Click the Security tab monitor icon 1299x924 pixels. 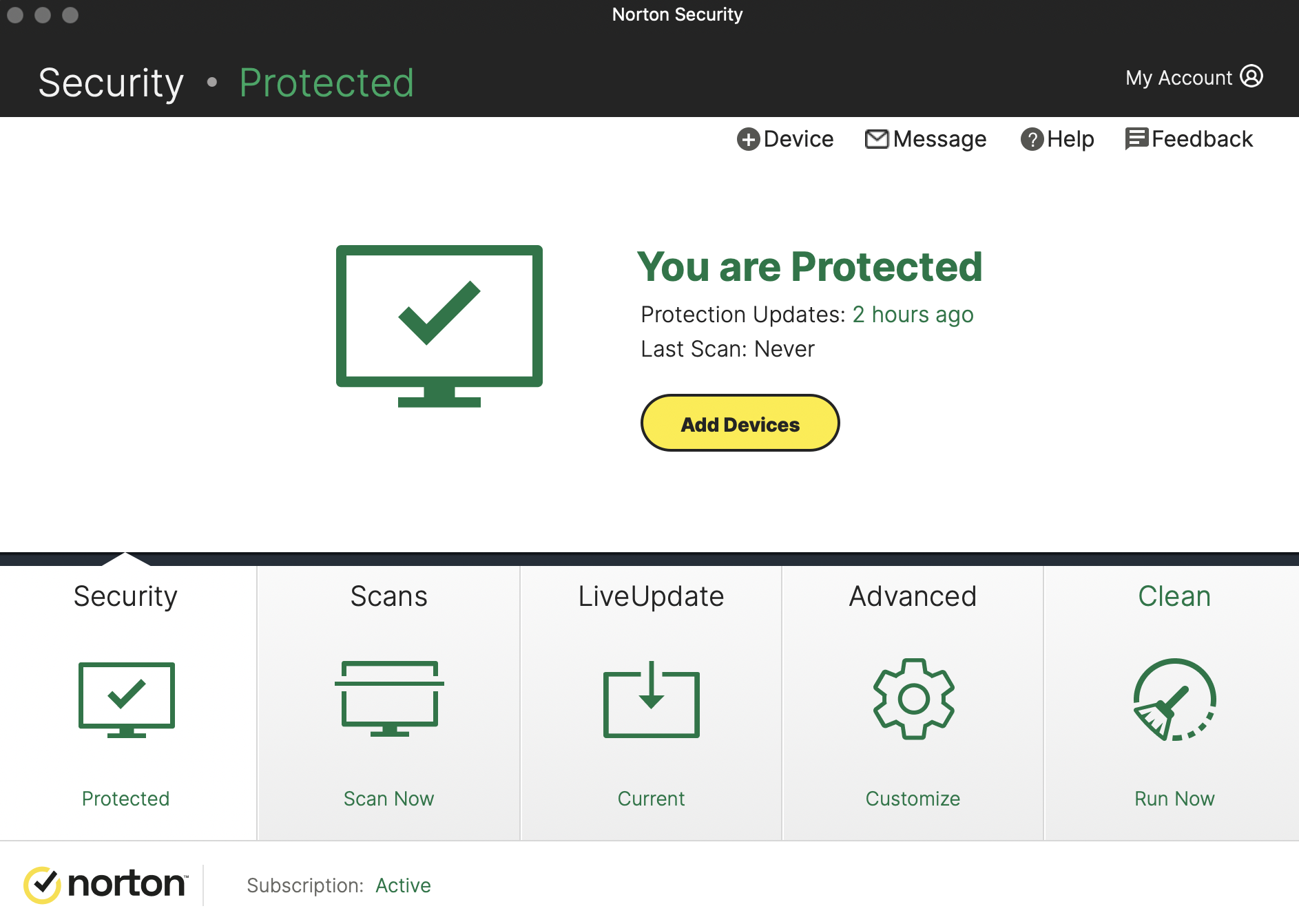click(127, 700)
